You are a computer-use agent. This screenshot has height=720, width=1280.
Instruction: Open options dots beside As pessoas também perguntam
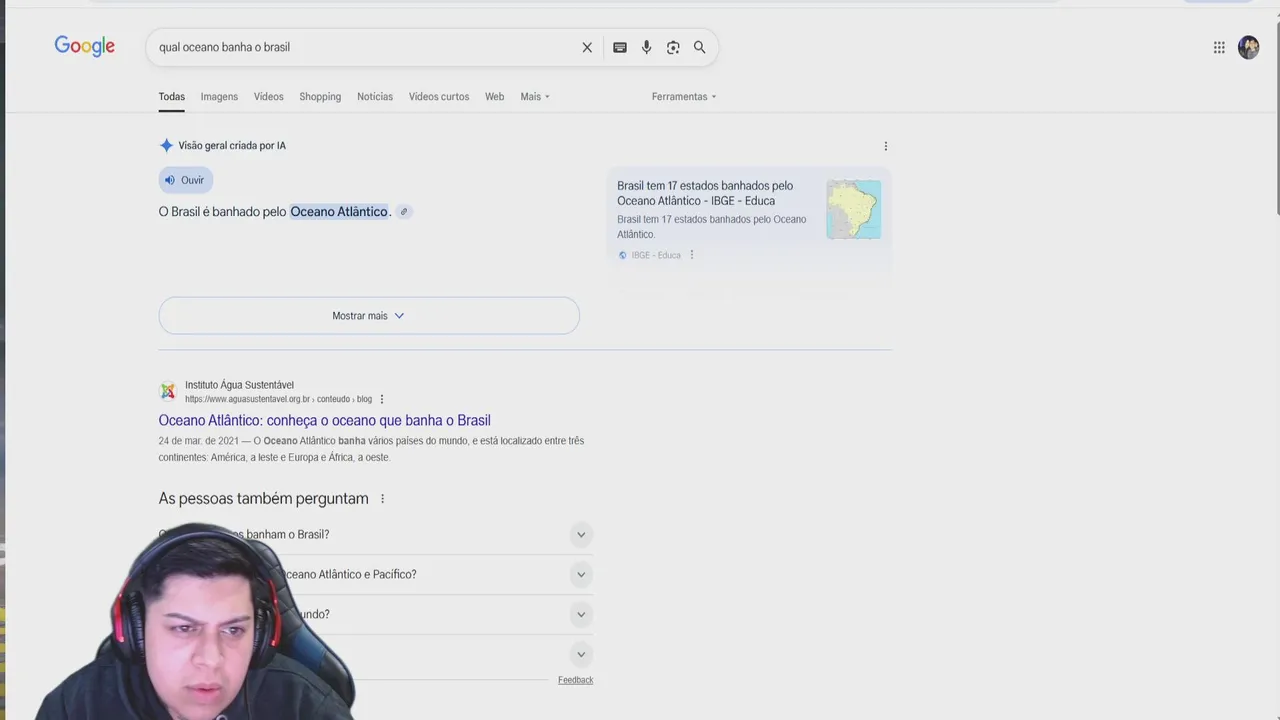(382, 499)
